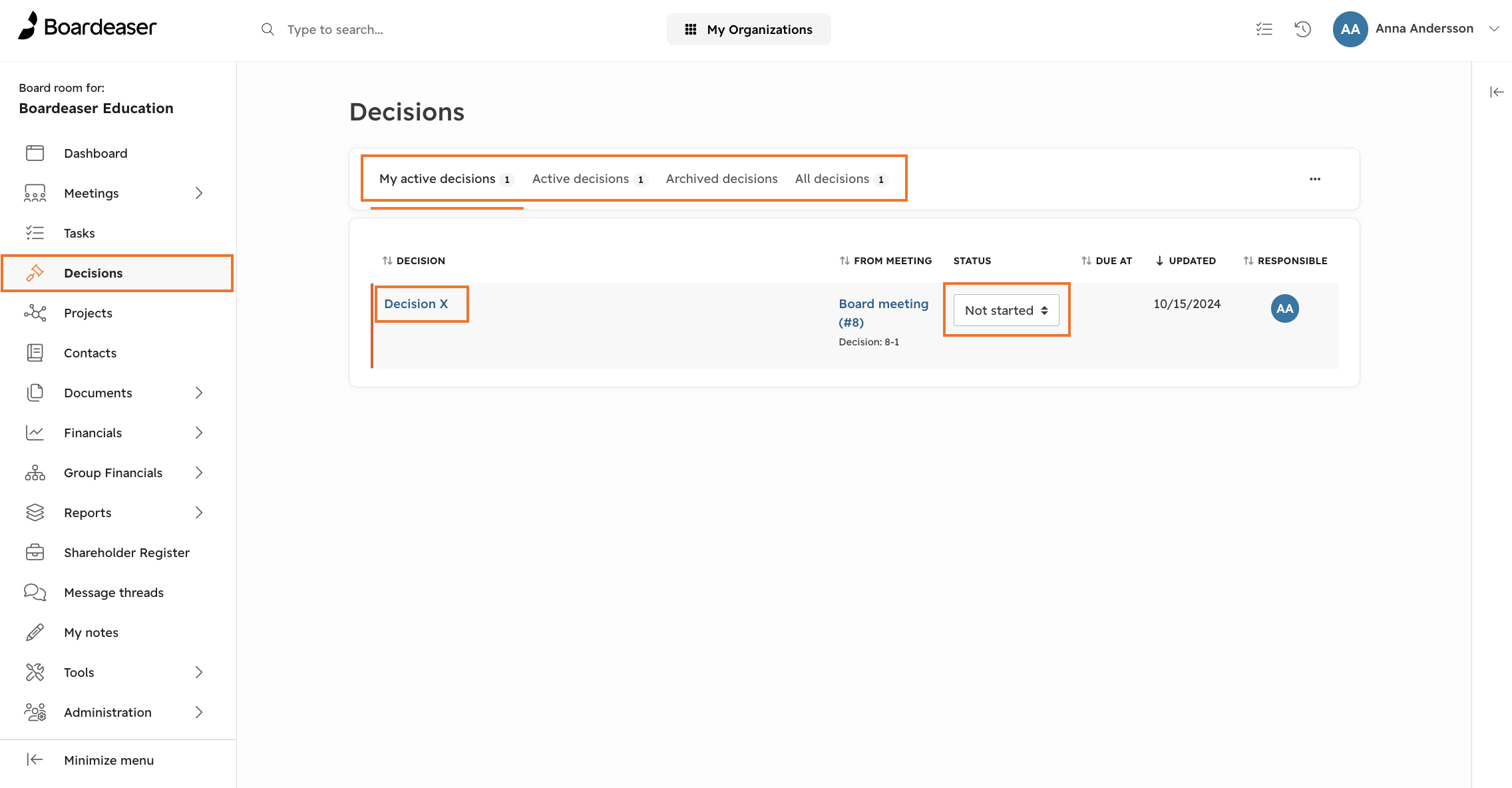Sort by the Responsible column header
The width and height of the screenshot is (1512, 788).
[x=1285, y=261]
